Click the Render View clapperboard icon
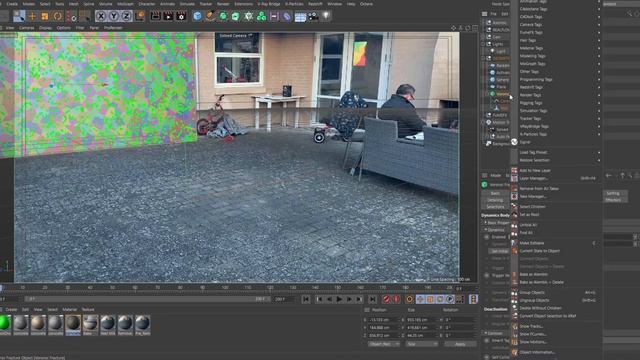 coord(156,16)
